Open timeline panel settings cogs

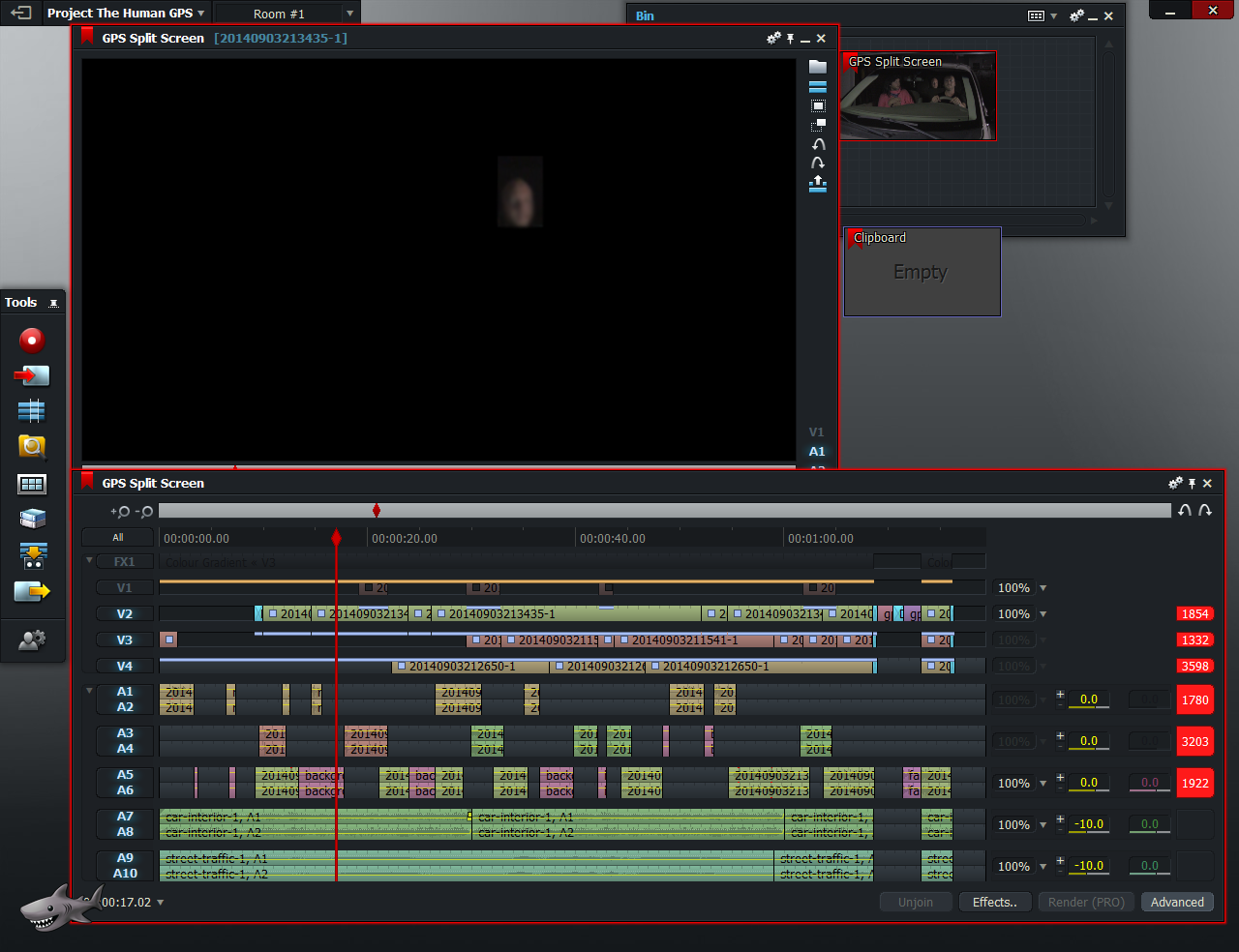click(1175, 483)
